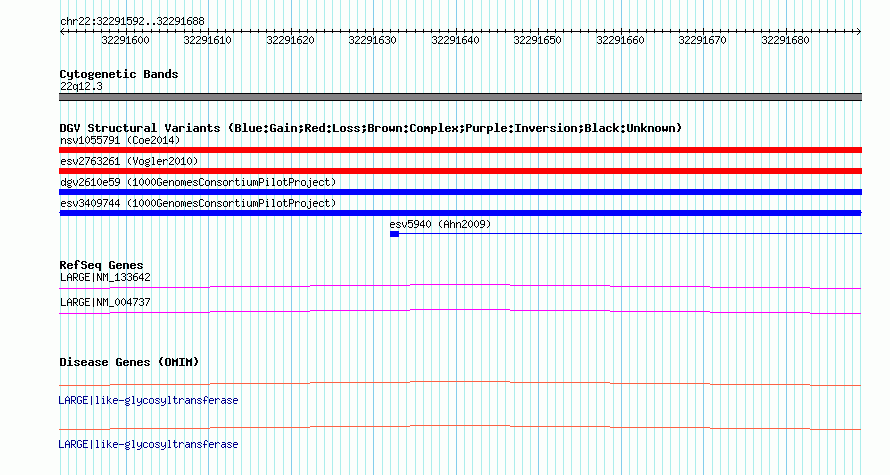Click ruler tick label 32291610
This screenshot has width=890, height=475.
208,40
